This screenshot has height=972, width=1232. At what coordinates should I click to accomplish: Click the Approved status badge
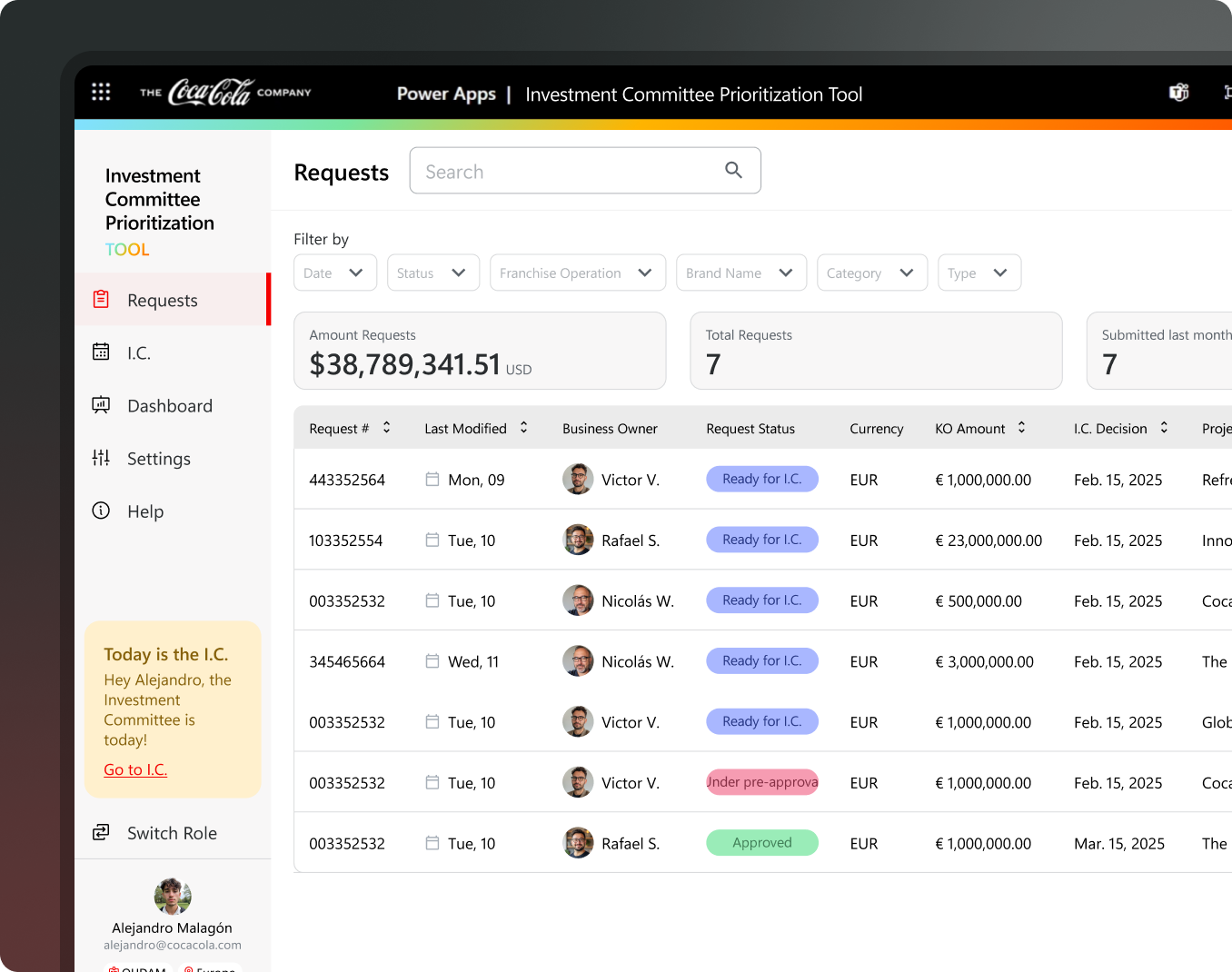[762, 843]
